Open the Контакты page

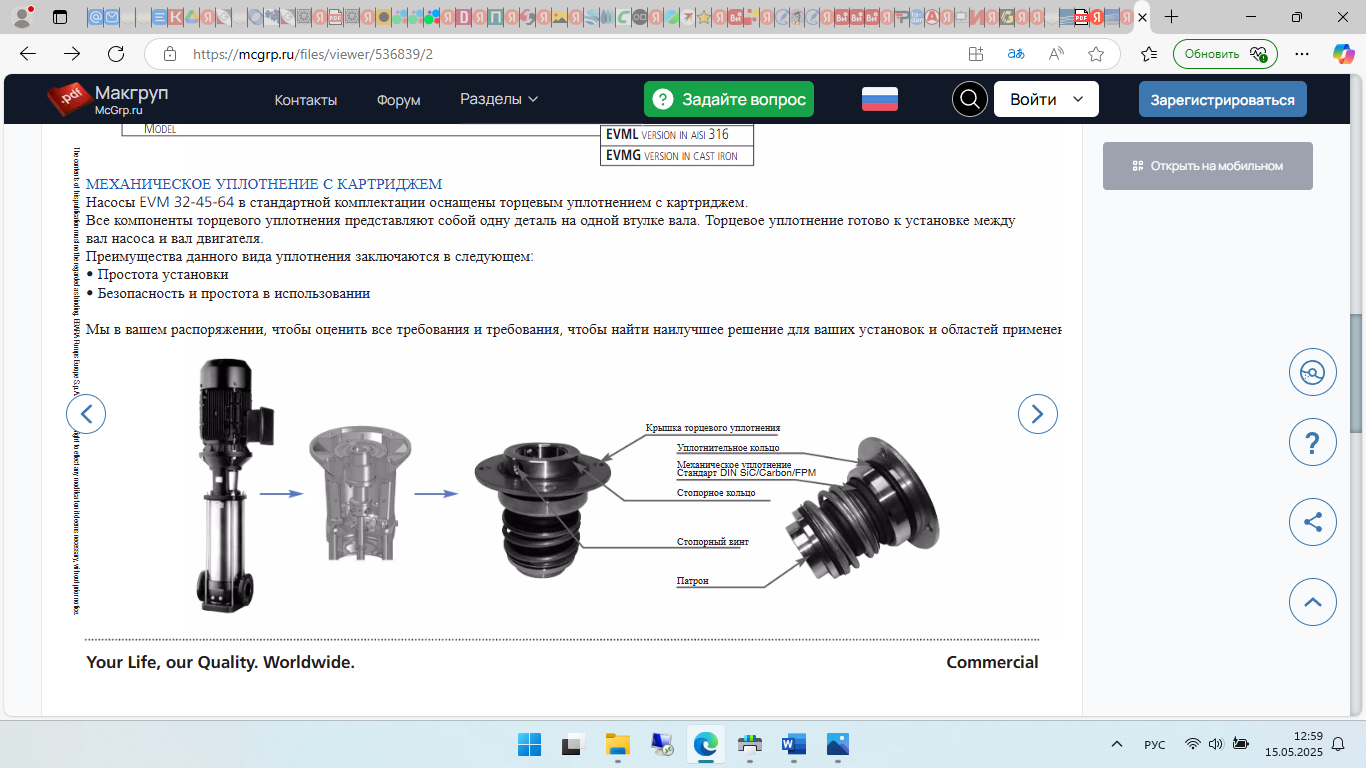pyautogui.click(x=306, y=100)
